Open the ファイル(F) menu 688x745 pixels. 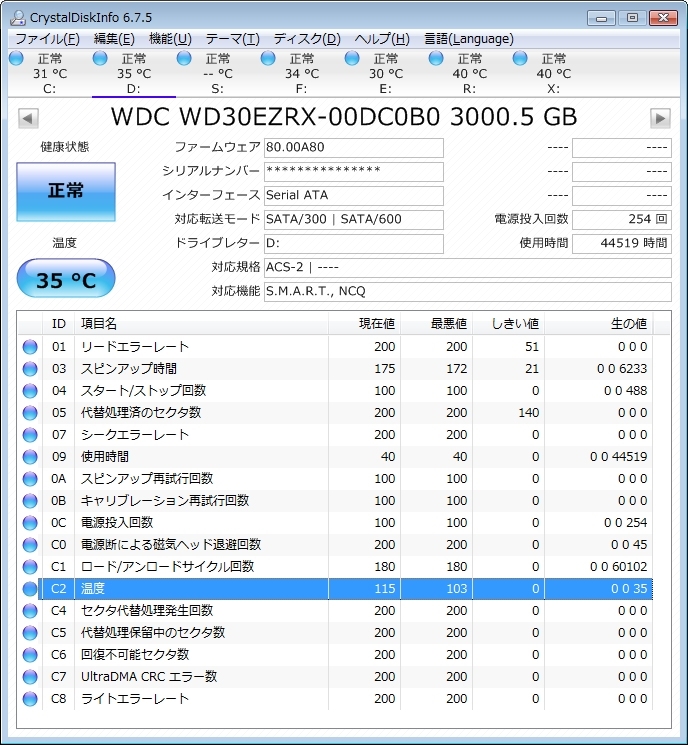[48, 39]
